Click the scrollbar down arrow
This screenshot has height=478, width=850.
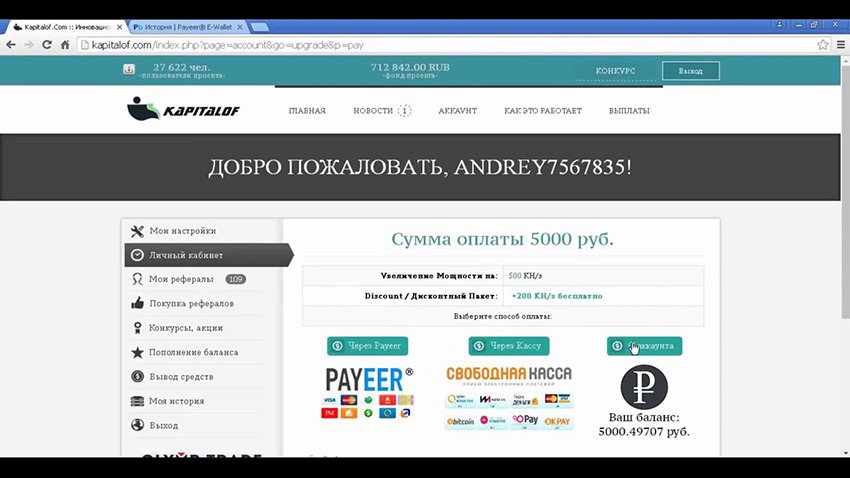(x=845, y=453)
